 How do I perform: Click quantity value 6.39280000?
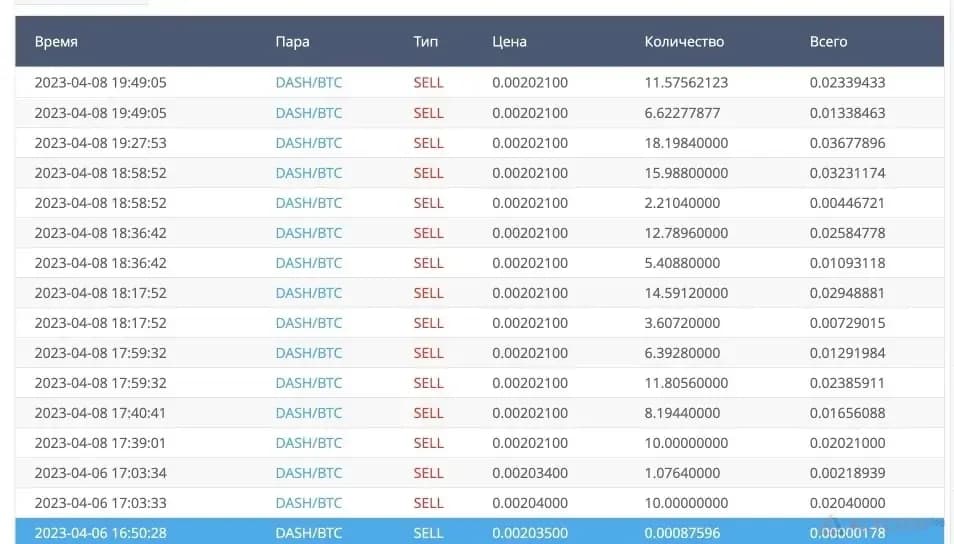click(682, 353)
